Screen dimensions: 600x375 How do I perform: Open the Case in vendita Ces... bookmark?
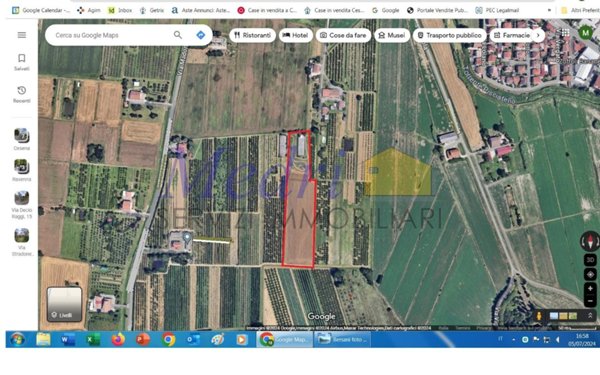(x=334, y=10)
